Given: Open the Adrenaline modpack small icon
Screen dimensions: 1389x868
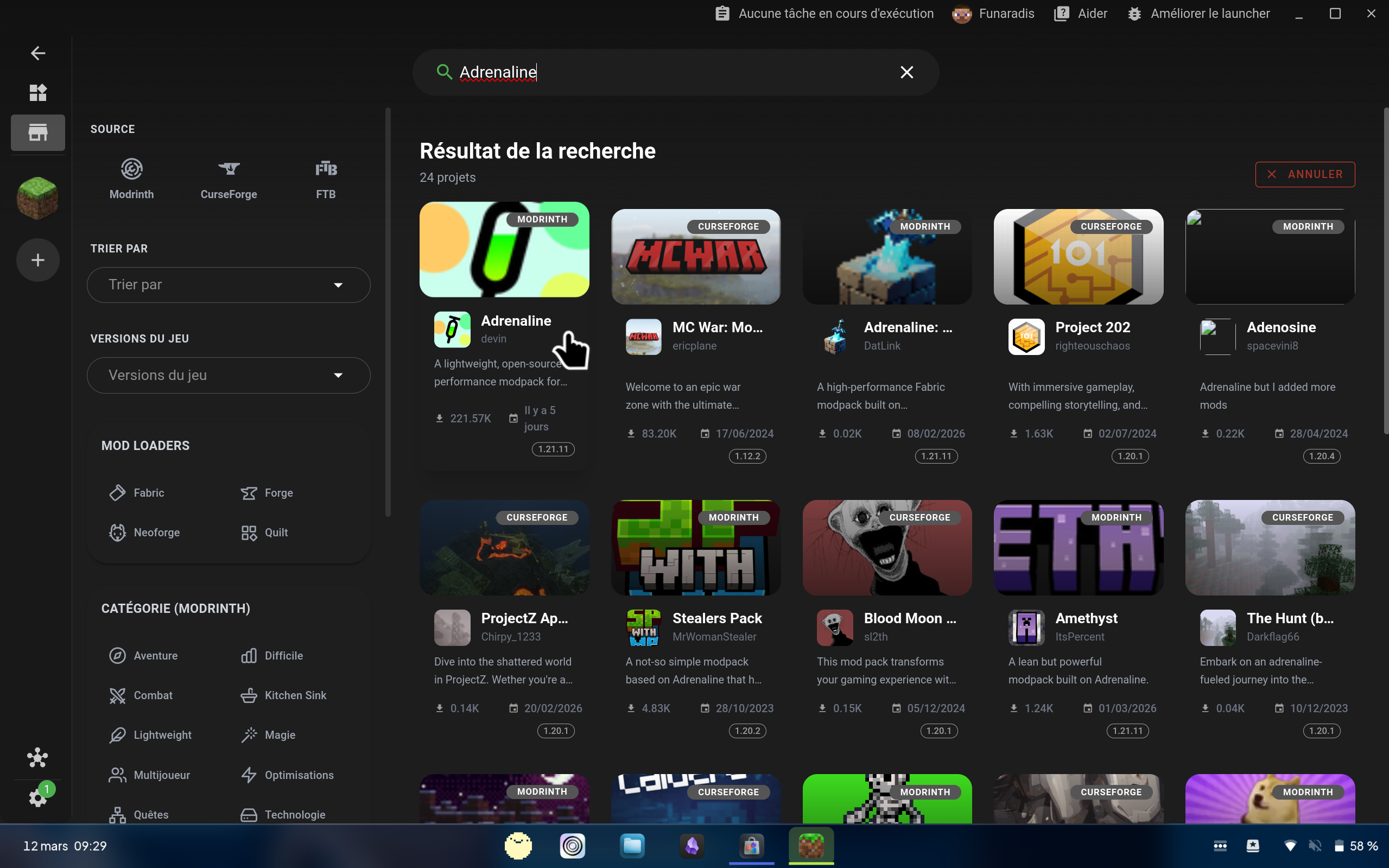Looking at the screenshot, I should [452, 330].
